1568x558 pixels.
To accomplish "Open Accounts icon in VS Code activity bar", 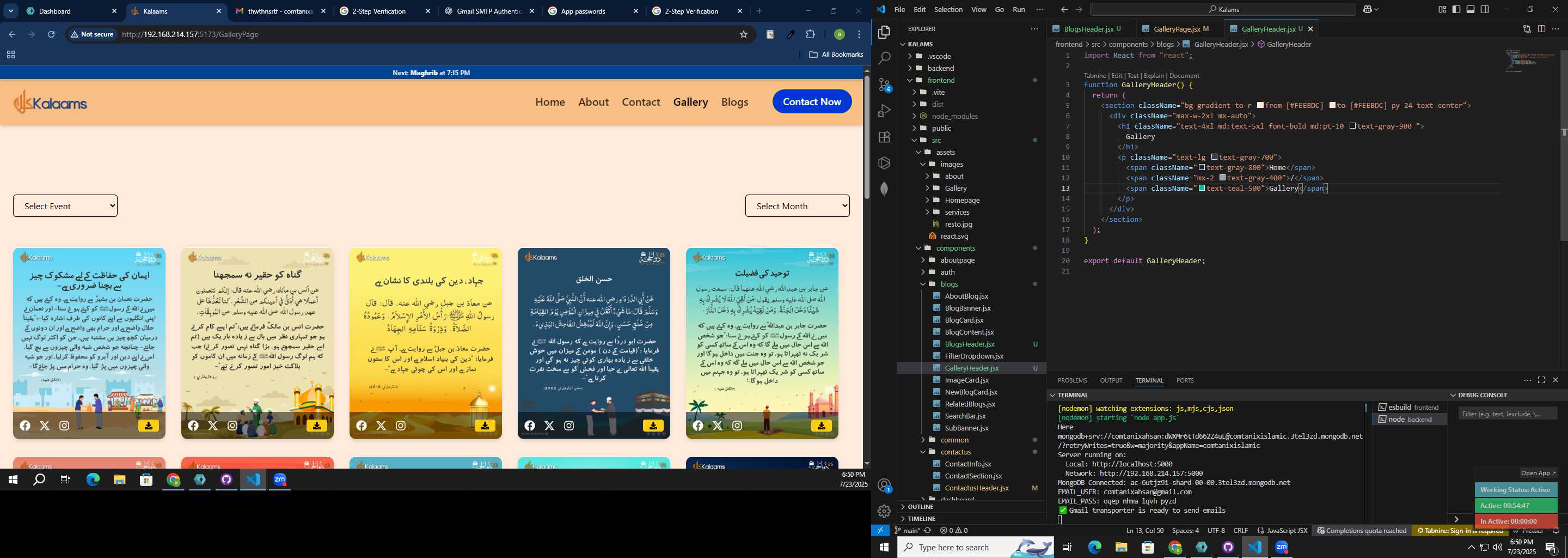I will pyautogui.click(x=884, y=486).
